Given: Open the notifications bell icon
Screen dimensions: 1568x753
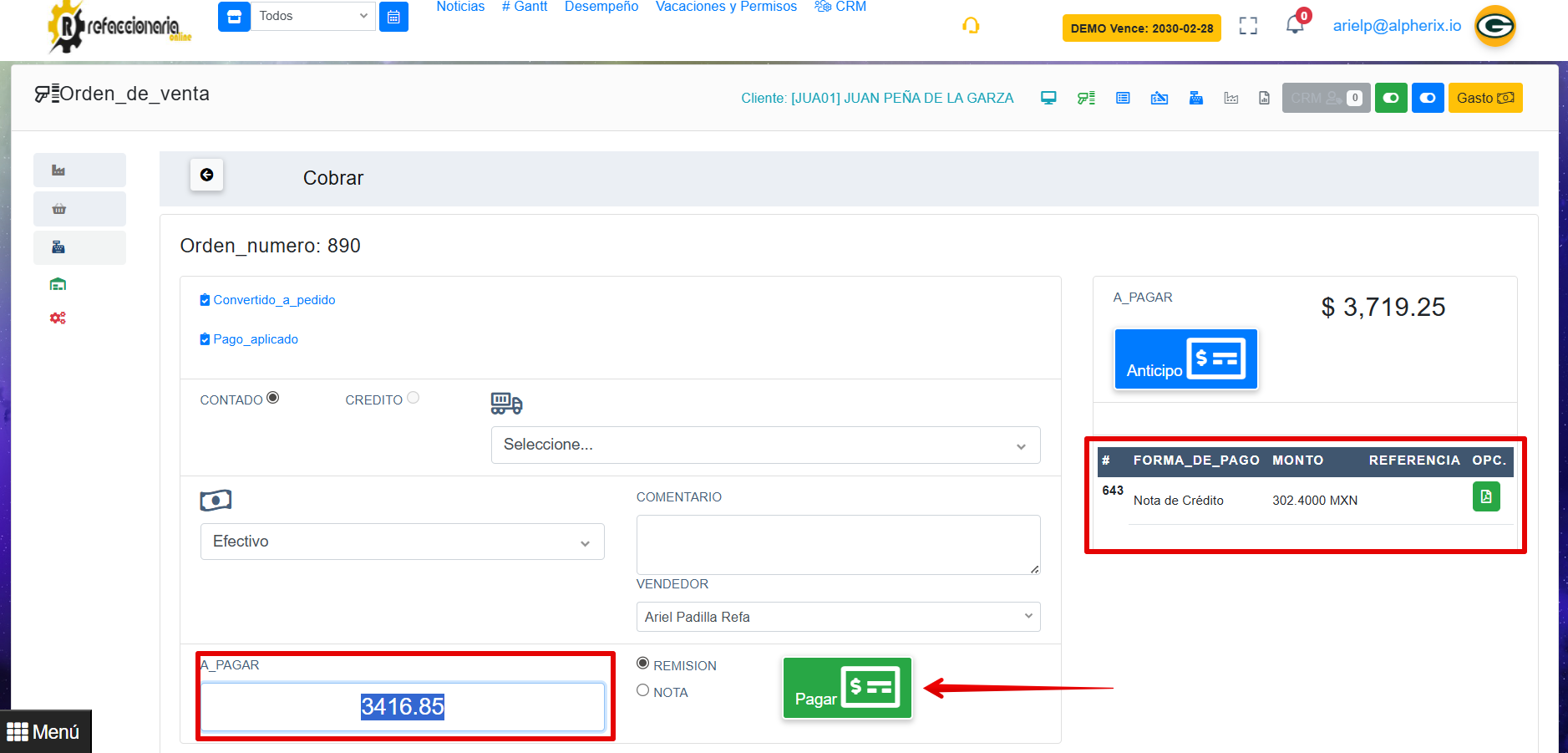Looking at the screenshot, I should (x=1294, y=25).
